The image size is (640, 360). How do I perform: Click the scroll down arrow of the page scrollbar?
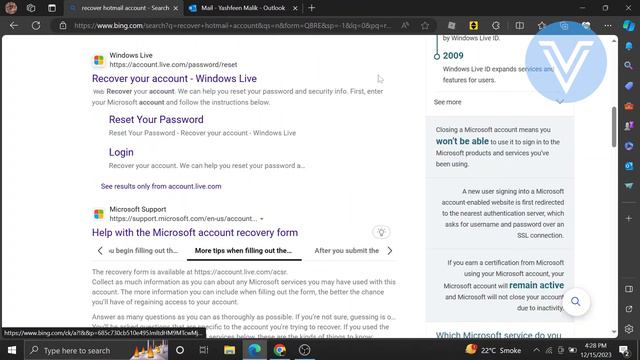(613, 332)
